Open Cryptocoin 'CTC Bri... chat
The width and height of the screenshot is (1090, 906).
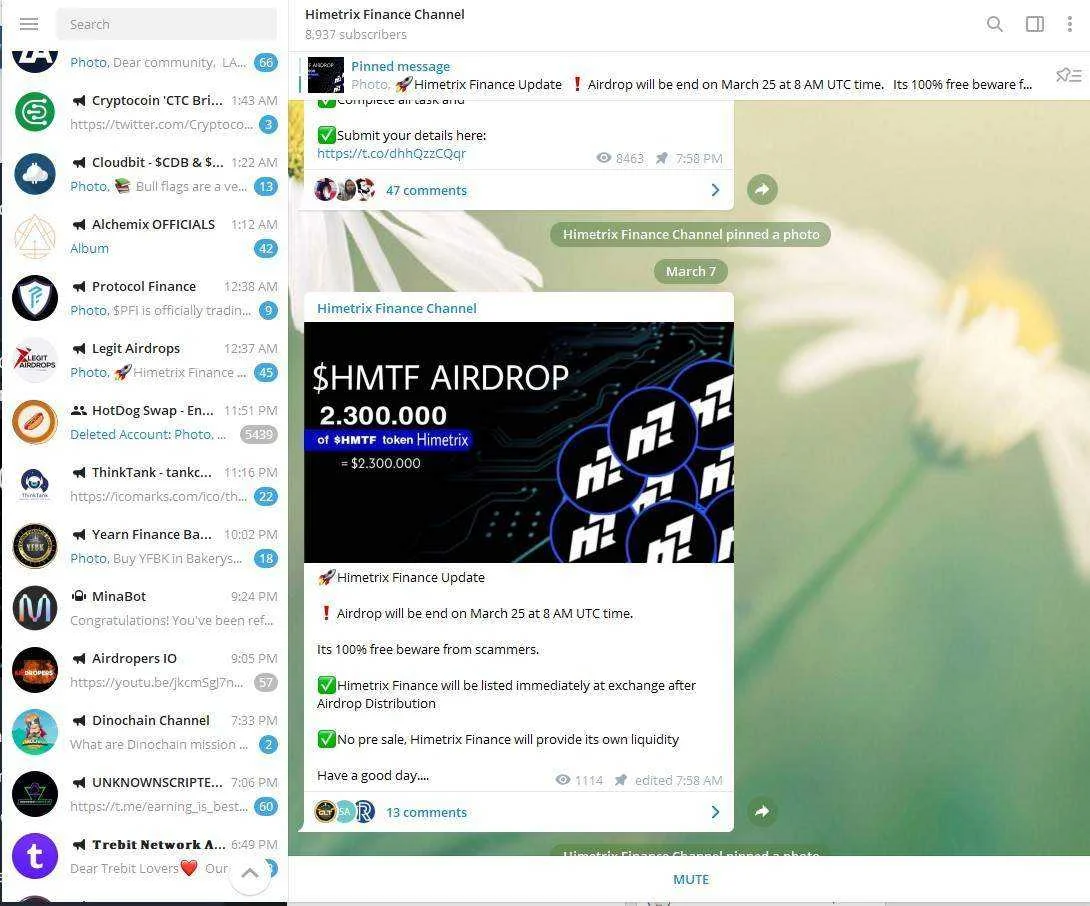click(145, 112)
